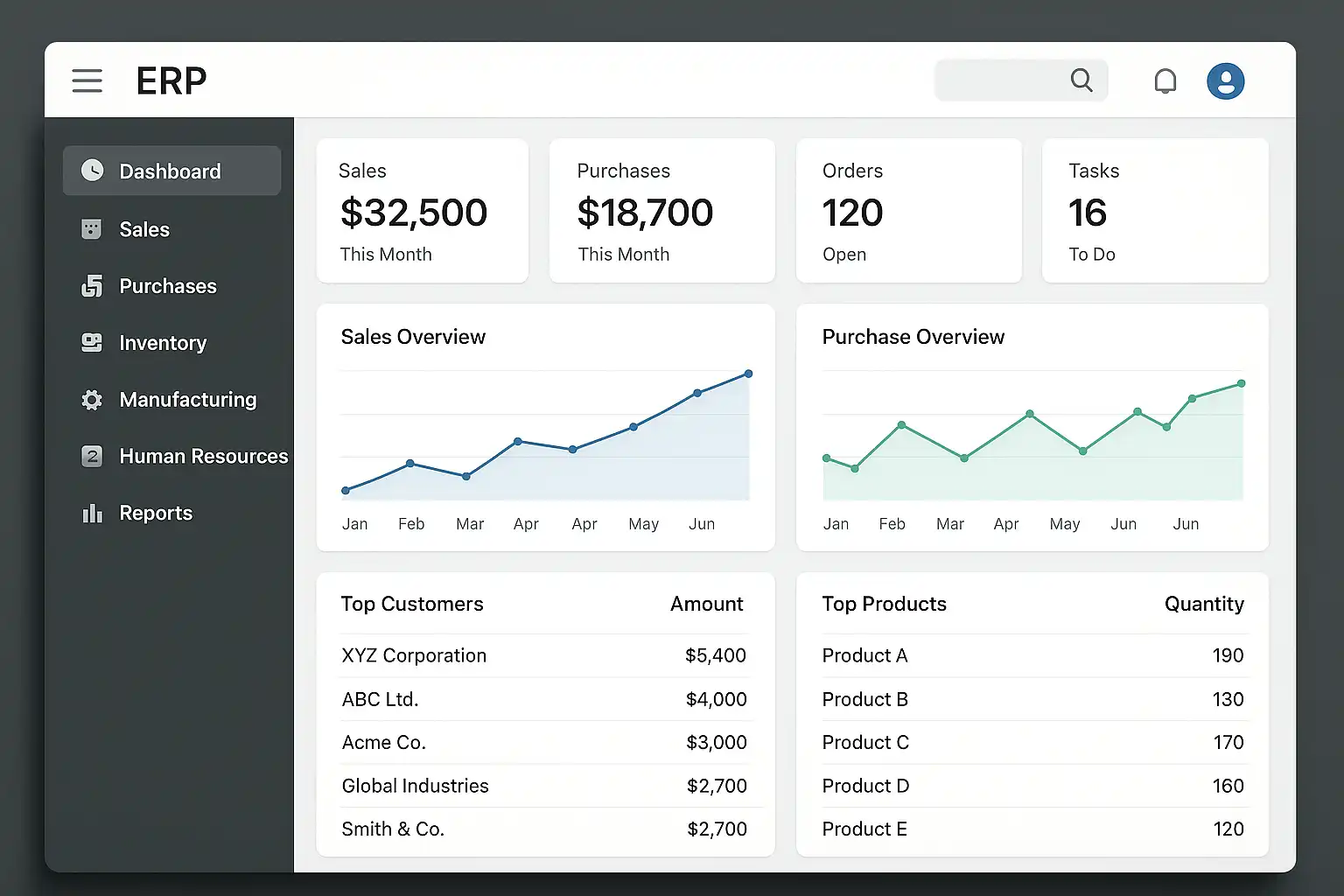Click the XYZ Corporation customer row
The image size is (1344, 896).
543,655
